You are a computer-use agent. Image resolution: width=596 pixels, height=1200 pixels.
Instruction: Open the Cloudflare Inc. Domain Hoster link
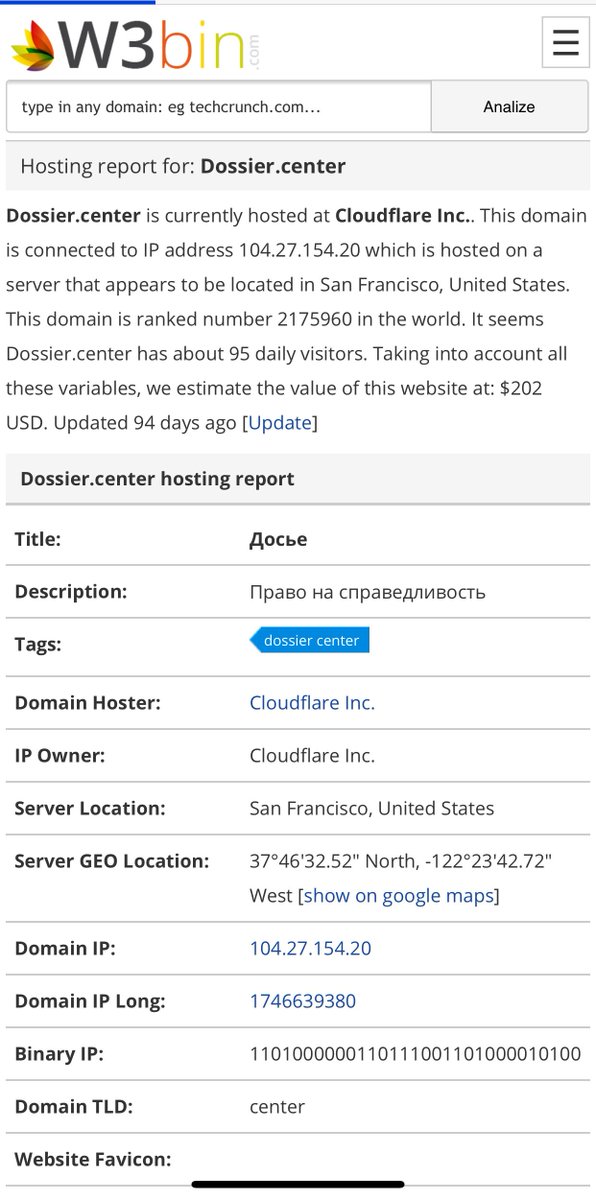312,703
